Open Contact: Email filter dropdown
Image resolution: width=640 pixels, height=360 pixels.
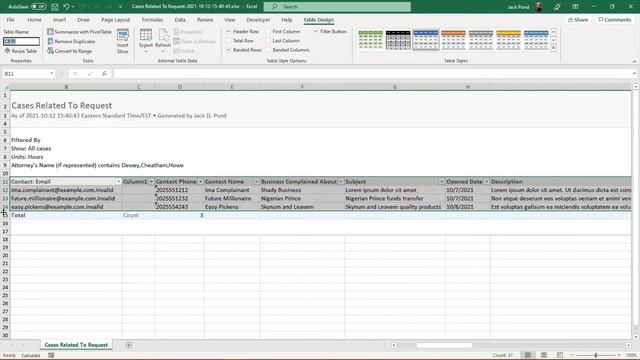118,182
